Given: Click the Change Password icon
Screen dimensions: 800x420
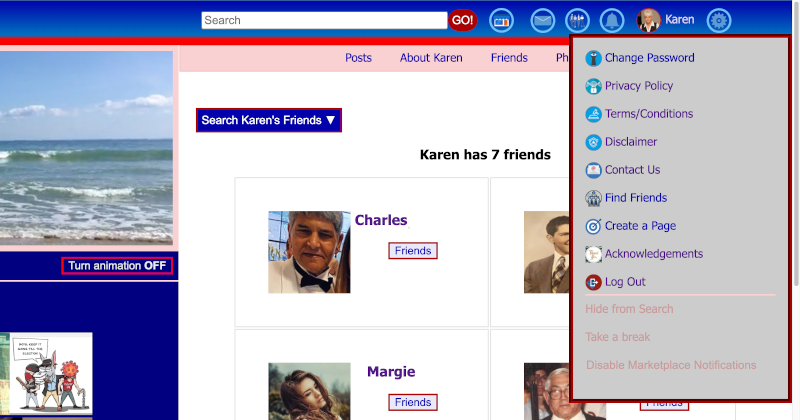Looking at the screenshot, I should 593,58.
